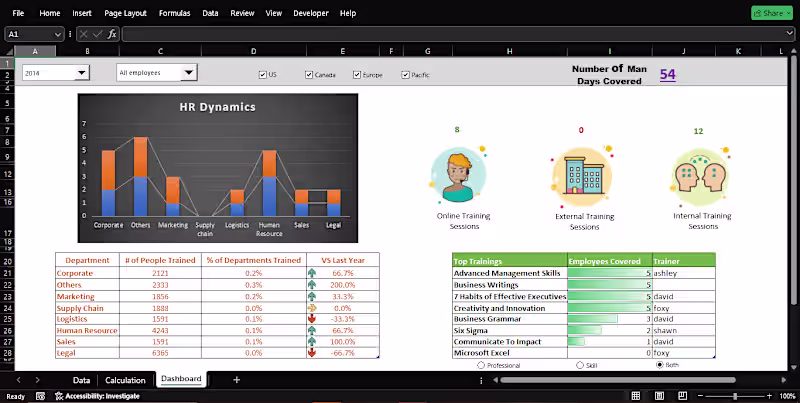Switch to Normal view icon in status bar
The height and width of the screenshot is (403, 800).
click(x=636, y=396)
